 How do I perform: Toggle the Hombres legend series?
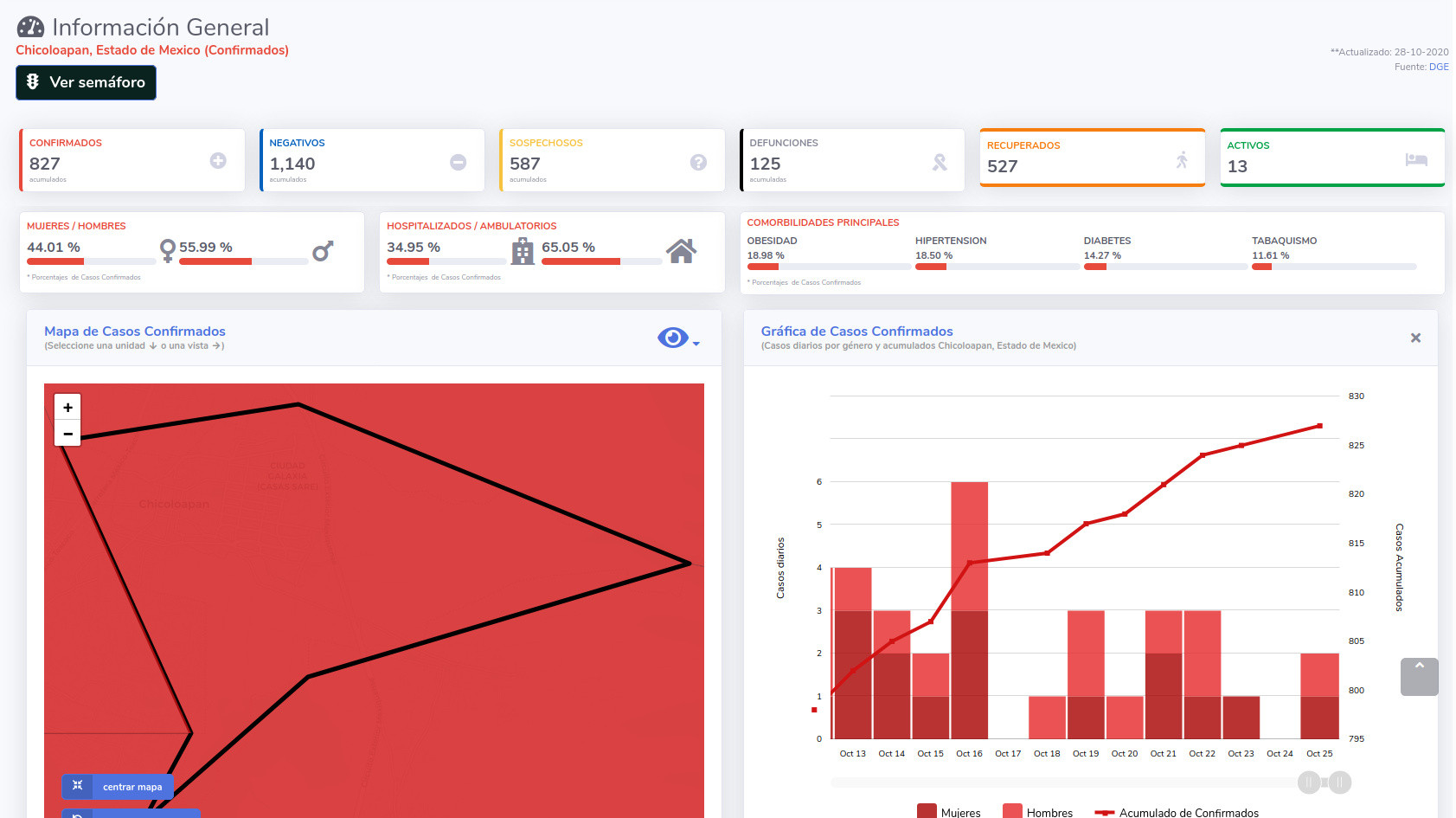coord(1037,812)
